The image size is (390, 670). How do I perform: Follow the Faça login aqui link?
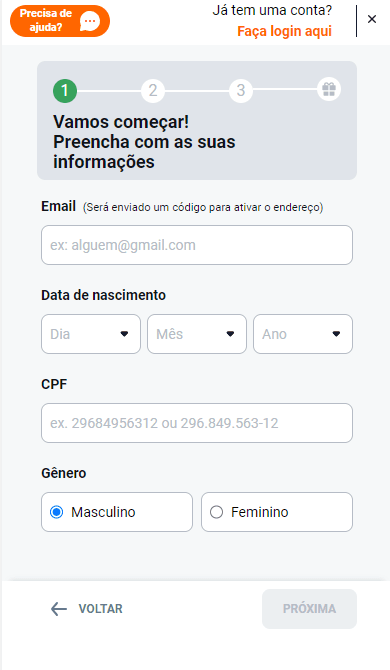[284, 31]
